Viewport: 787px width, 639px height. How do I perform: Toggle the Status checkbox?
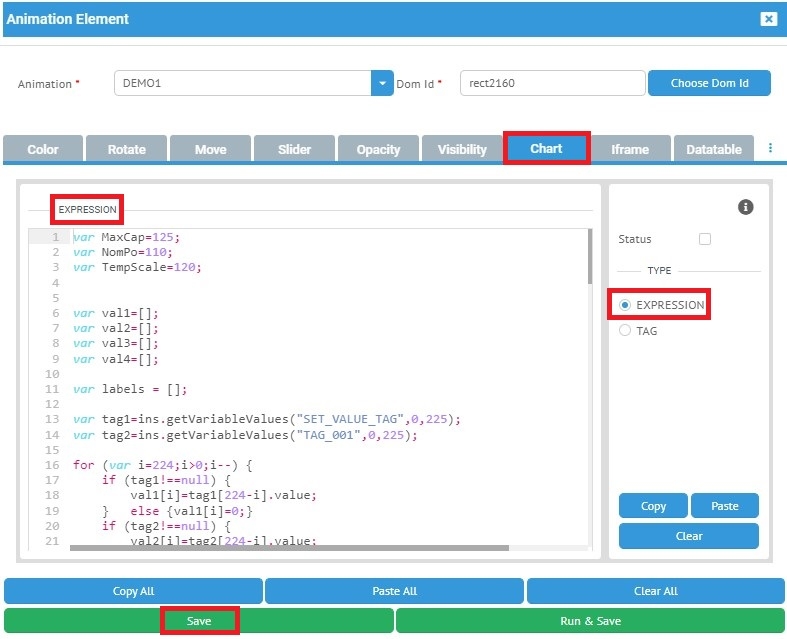(705, 239)
